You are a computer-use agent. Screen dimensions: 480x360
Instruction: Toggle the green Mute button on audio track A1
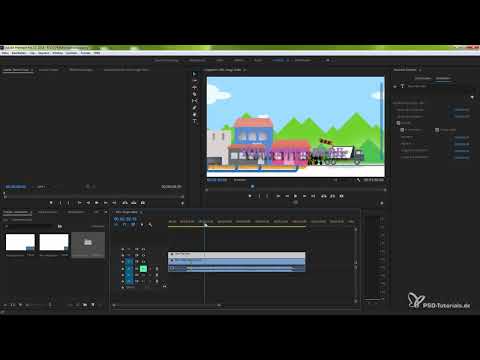click(x=143, y=268)
